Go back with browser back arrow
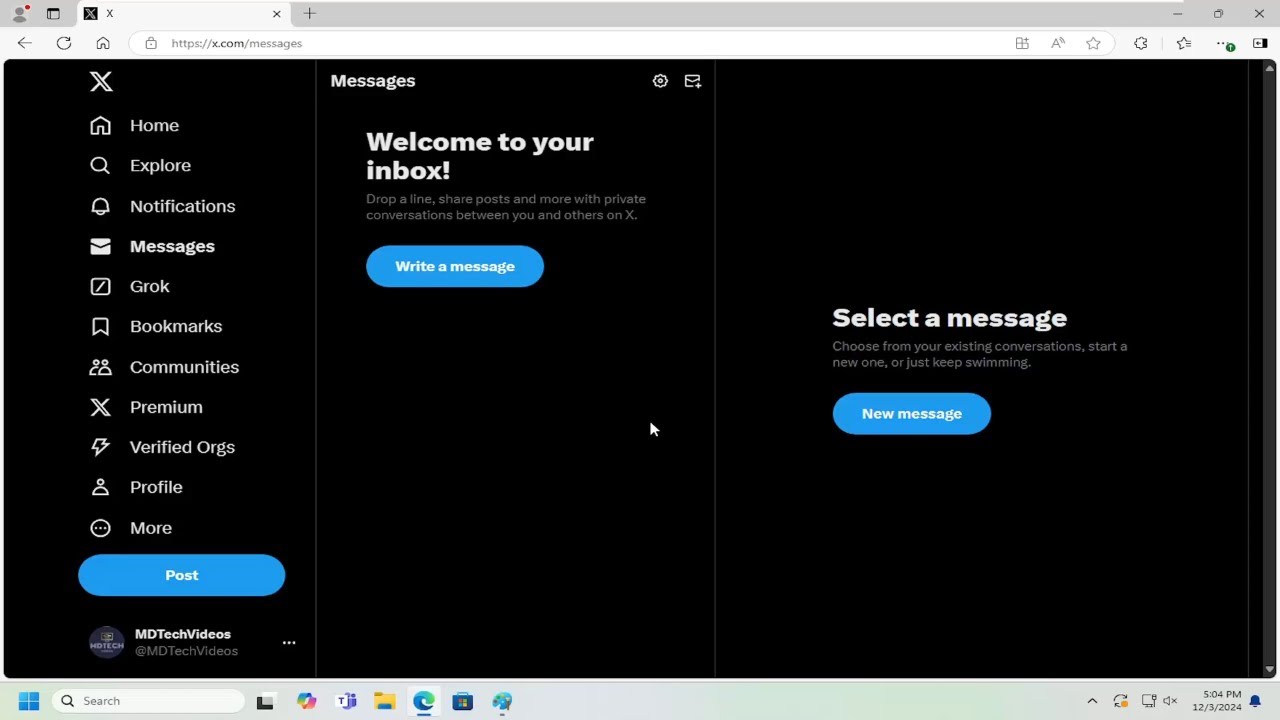Image resolution: width=1280 pixels, height=720 pixels. (x=25, y=43)
